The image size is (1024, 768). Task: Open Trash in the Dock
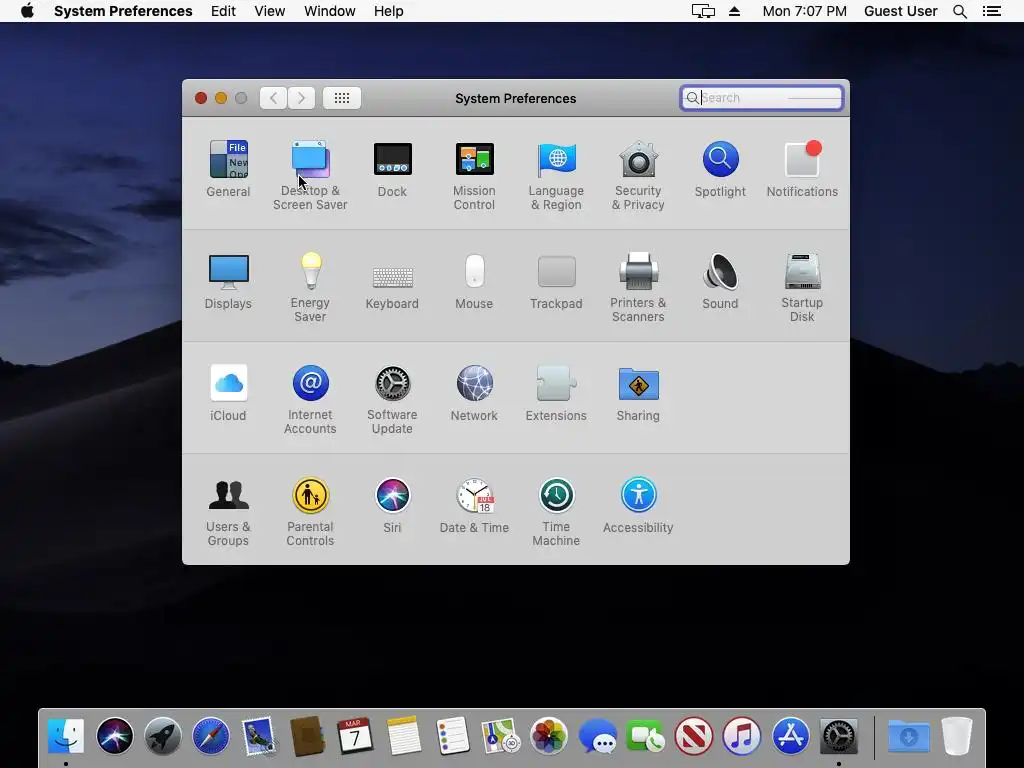[x=957, y=736]
